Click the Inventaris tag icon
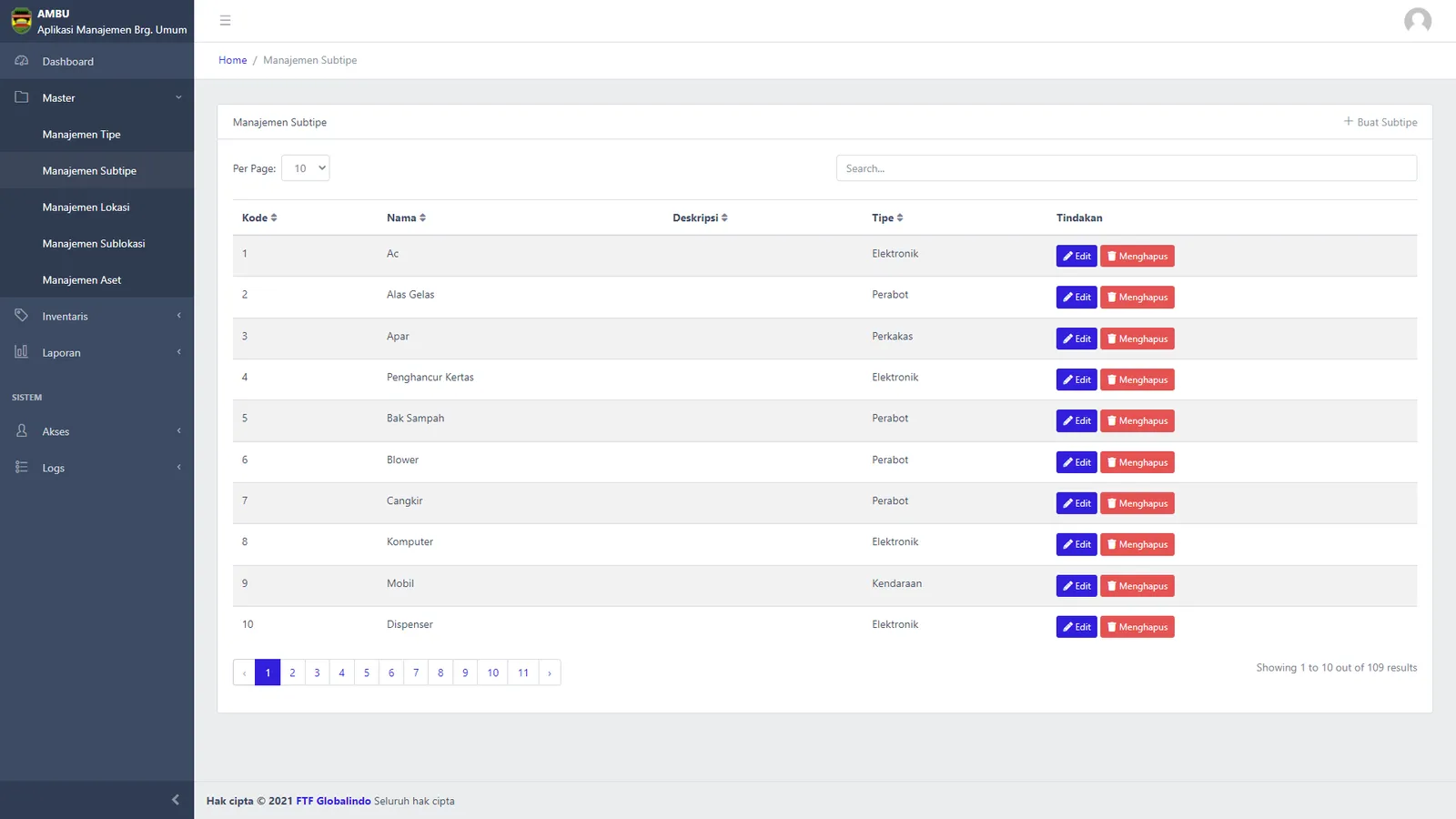This screenshot has height=819, width=1456. [22, 316]
